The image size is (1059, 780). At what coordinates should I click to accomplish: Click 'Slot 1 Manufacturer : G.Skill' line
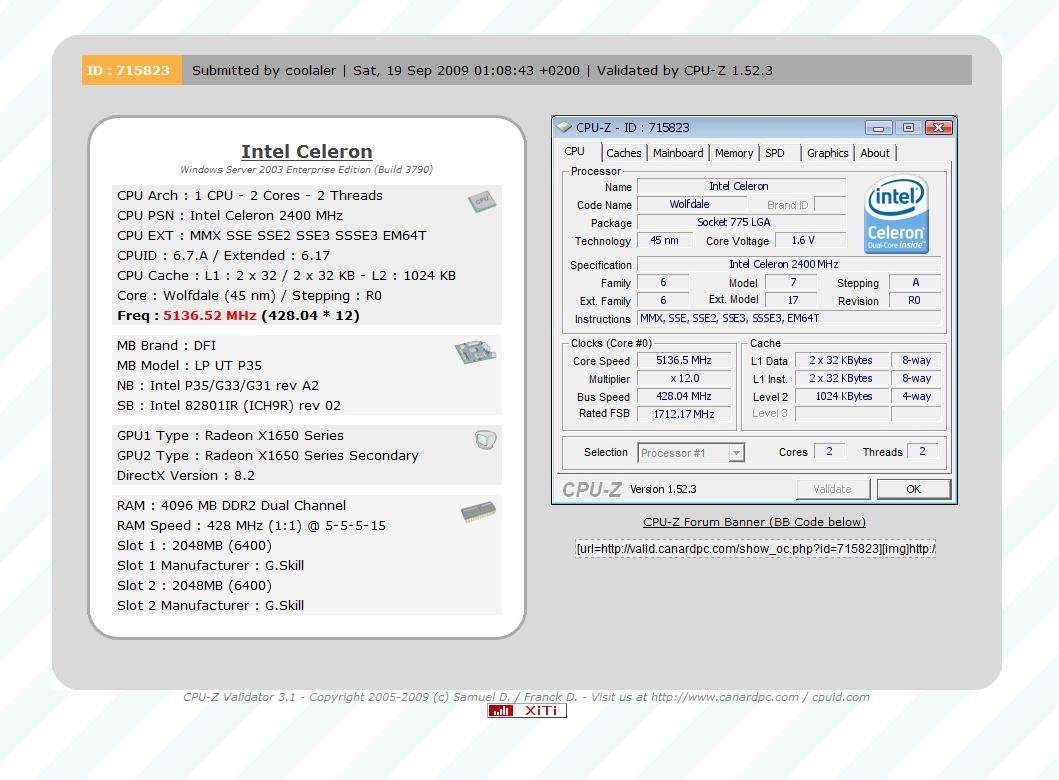(210, 565)
